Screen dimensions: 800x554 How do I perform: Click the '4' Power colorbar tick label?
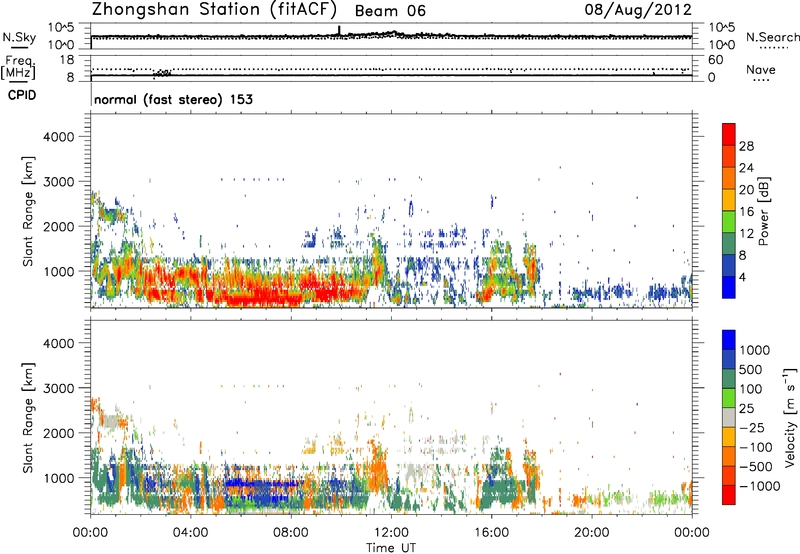tap(743, 278)
